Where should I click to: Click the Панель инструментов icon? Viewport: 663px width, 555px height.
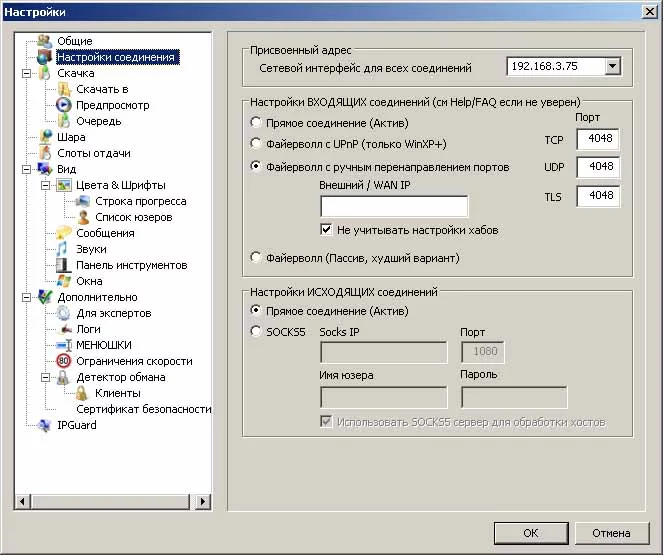click(x=63, y=265)
